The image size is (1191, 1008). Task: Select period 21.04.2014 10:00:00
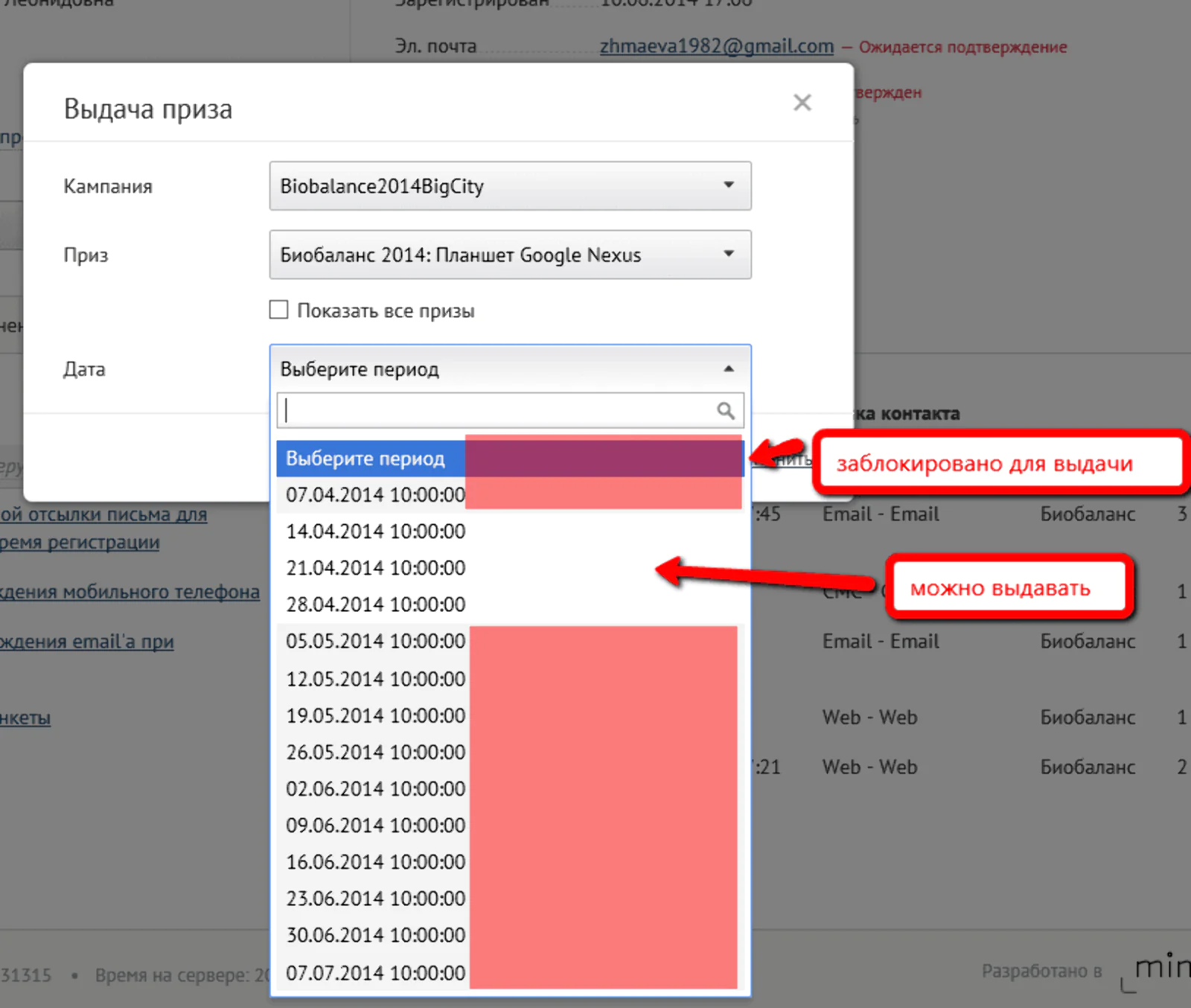[510, 568]
